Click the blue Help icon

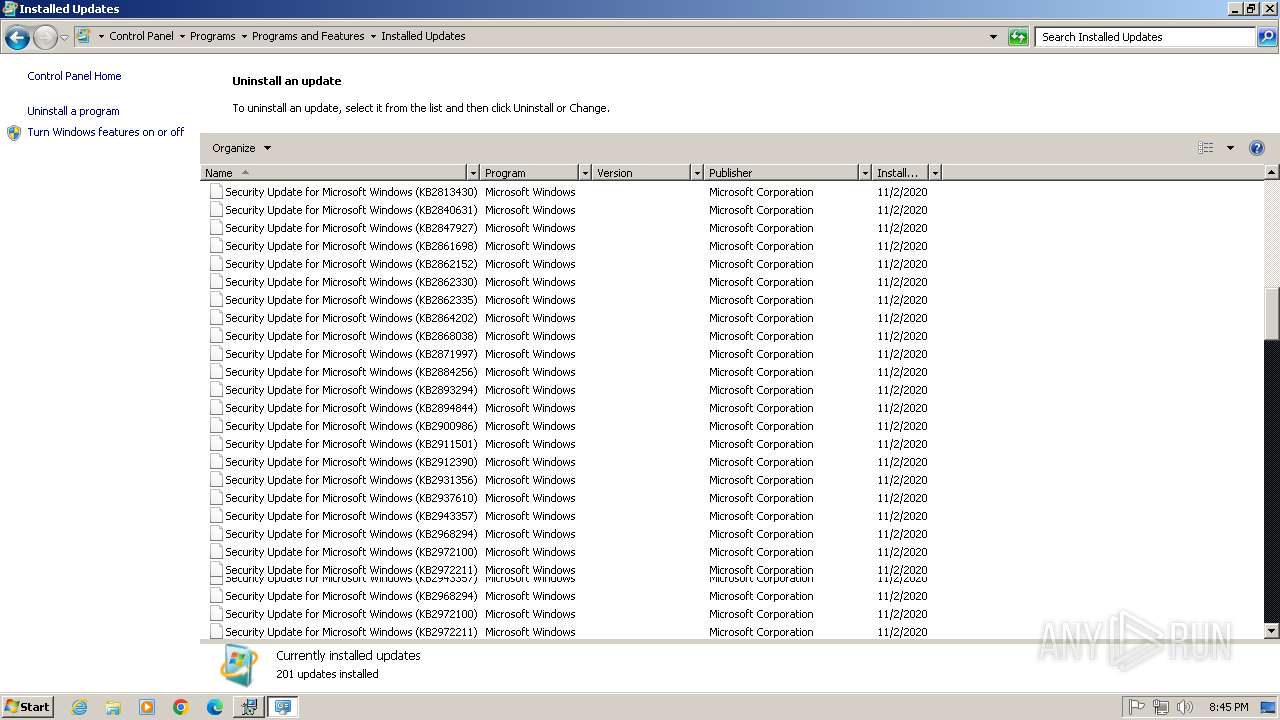1257,148
